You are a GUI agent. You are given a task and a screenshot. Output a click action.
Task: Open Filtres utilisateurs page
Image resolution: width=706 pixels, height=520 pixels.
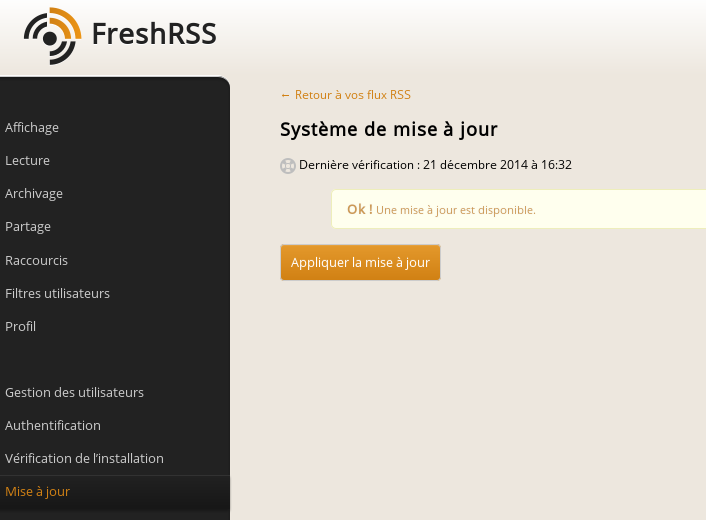(x=115, y=294)
